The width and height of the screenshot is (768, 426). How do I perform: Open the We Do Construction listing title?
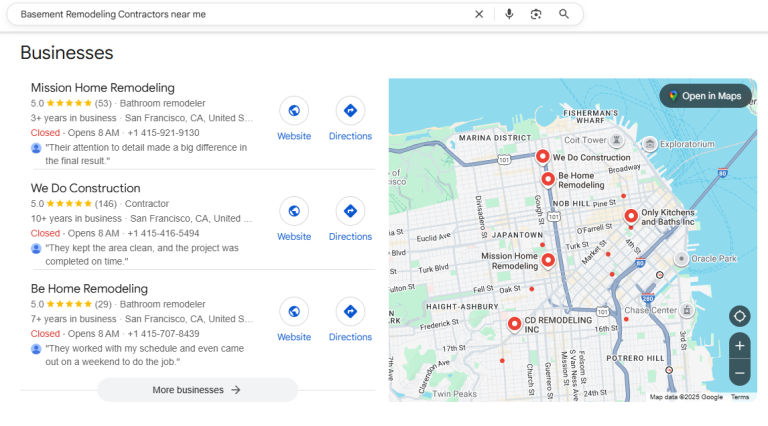(x=85, y=188)
